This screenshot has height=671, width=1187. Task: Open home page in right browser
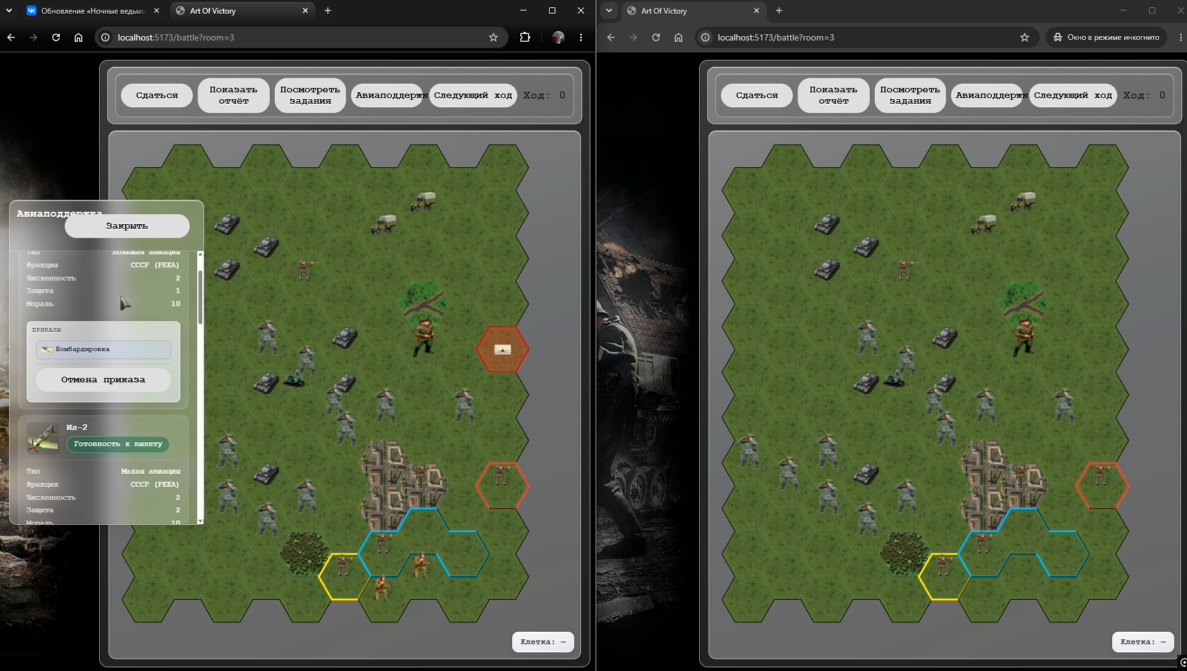coord(678,37)
